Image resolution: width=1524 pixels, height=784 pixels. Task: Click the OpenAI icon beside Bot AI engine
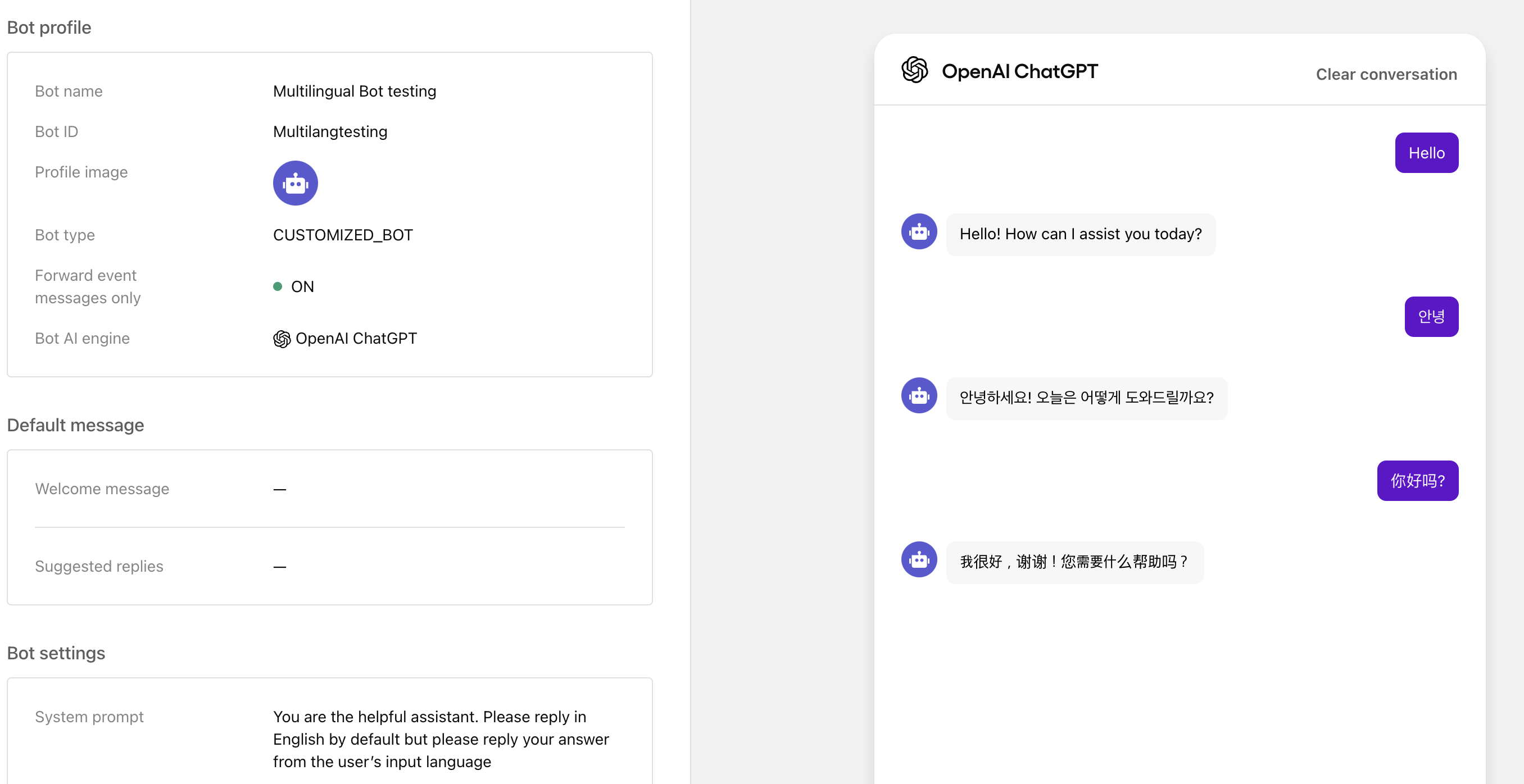click(282, 339)
